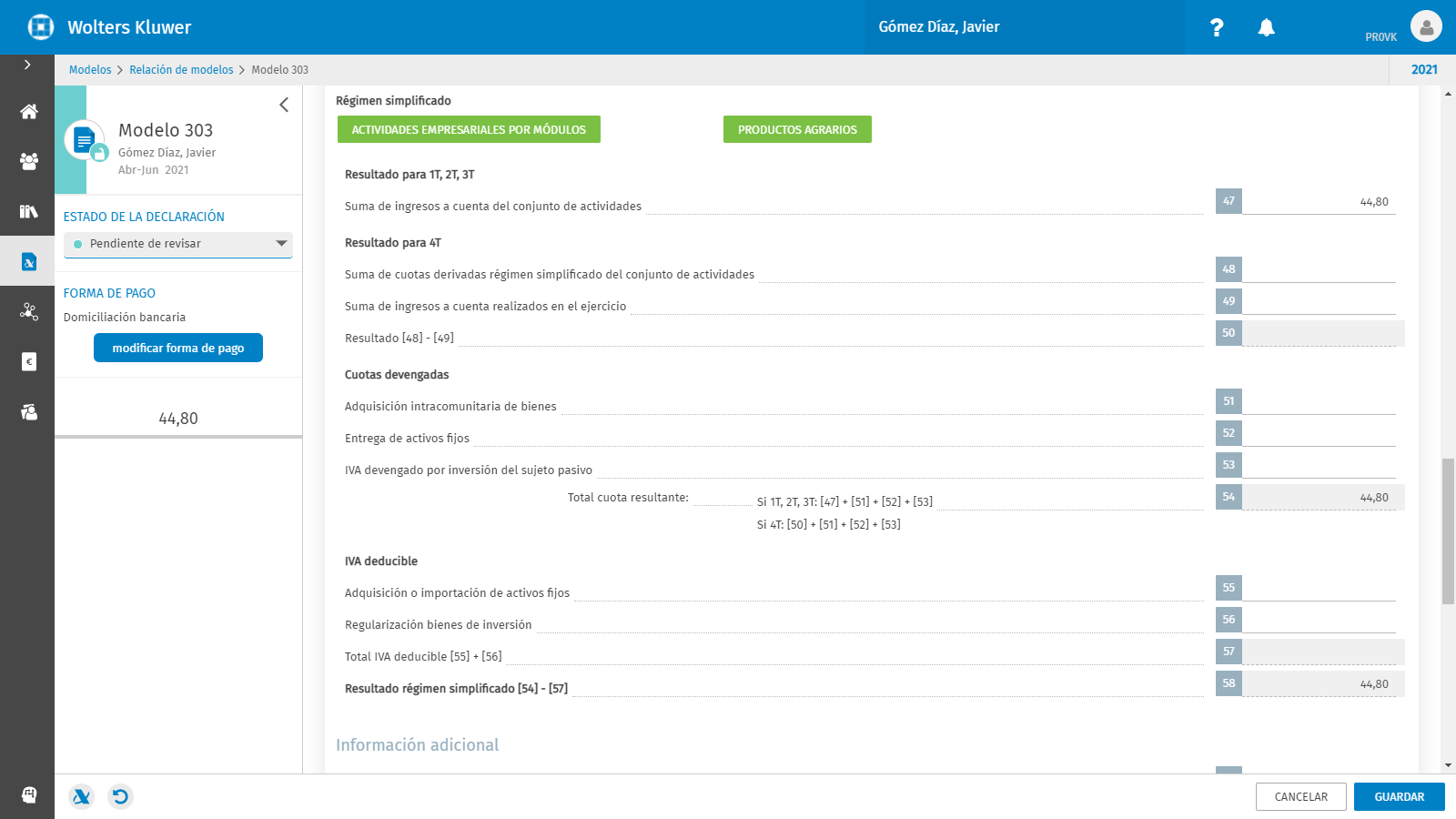The image size is (1456, 819).
Task: Expand the left sidebar with arrow
Action: (27, 65)
